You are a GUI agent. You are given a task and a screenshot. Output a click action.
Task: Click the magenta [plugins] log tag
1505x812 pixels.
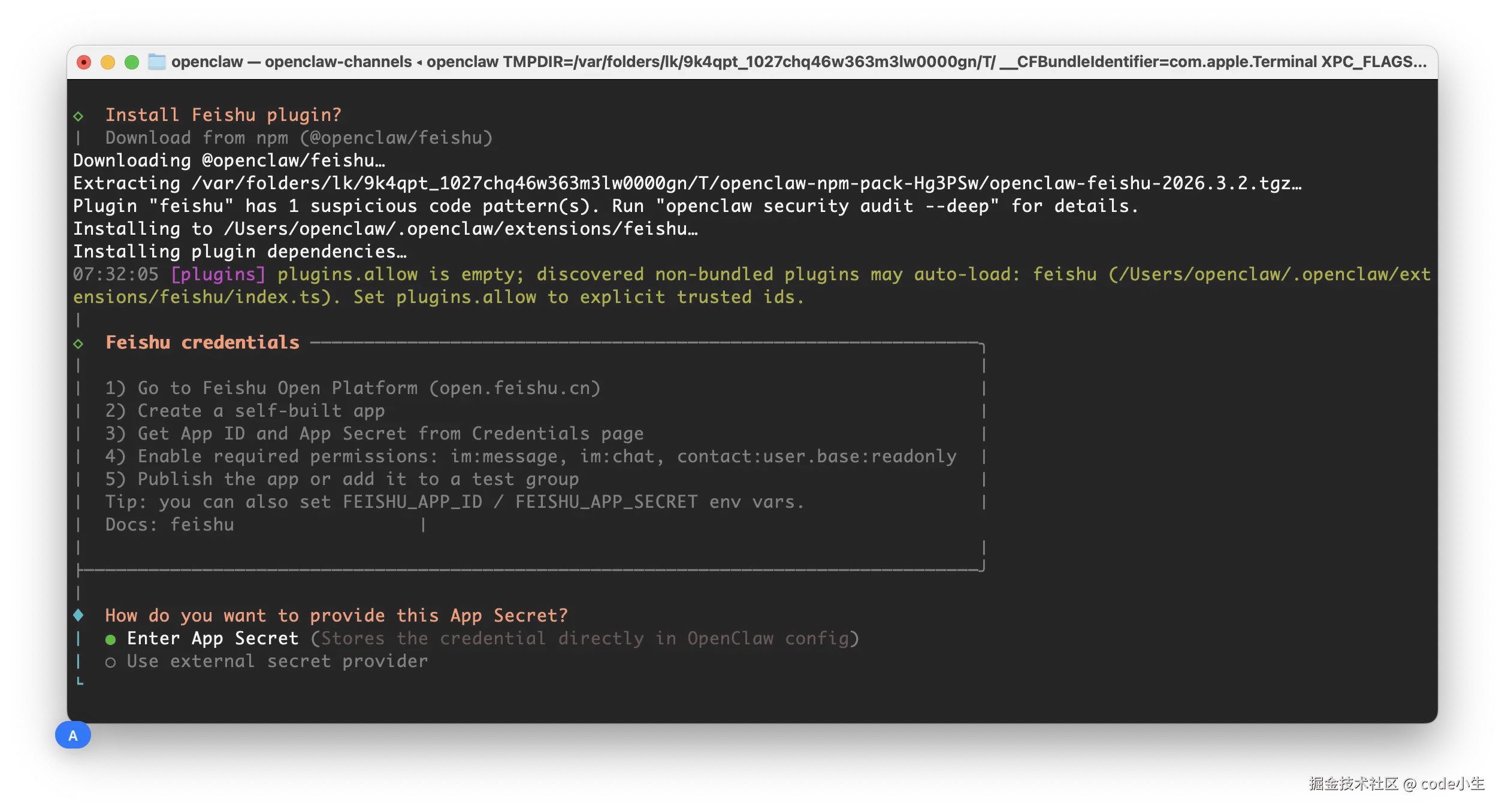(217, 274)
